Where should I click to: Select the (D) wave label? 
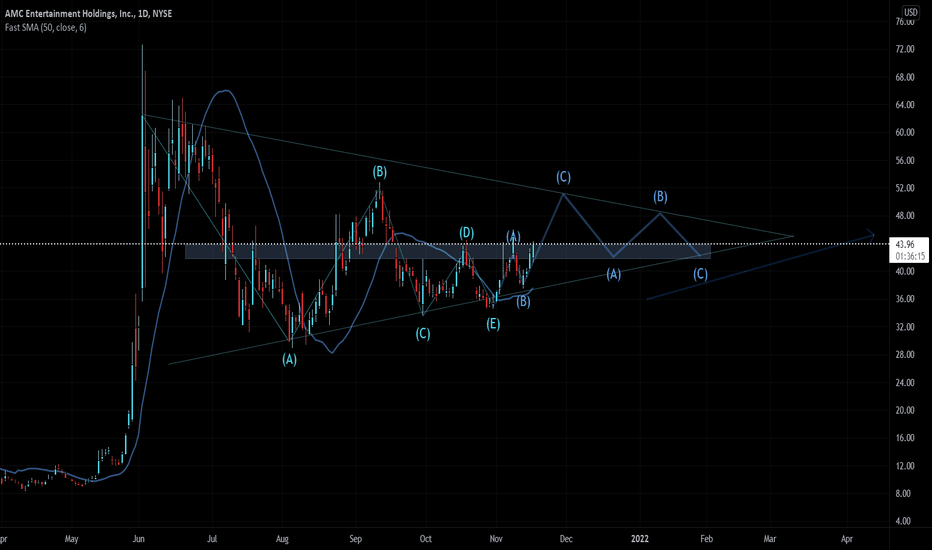467,232
